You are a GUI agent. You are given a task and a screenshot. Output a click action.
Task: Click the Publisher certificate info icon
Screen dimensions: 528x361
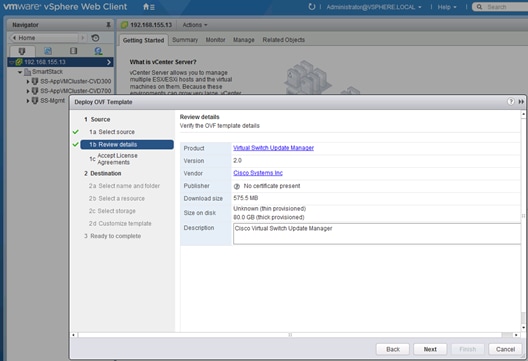237,186
